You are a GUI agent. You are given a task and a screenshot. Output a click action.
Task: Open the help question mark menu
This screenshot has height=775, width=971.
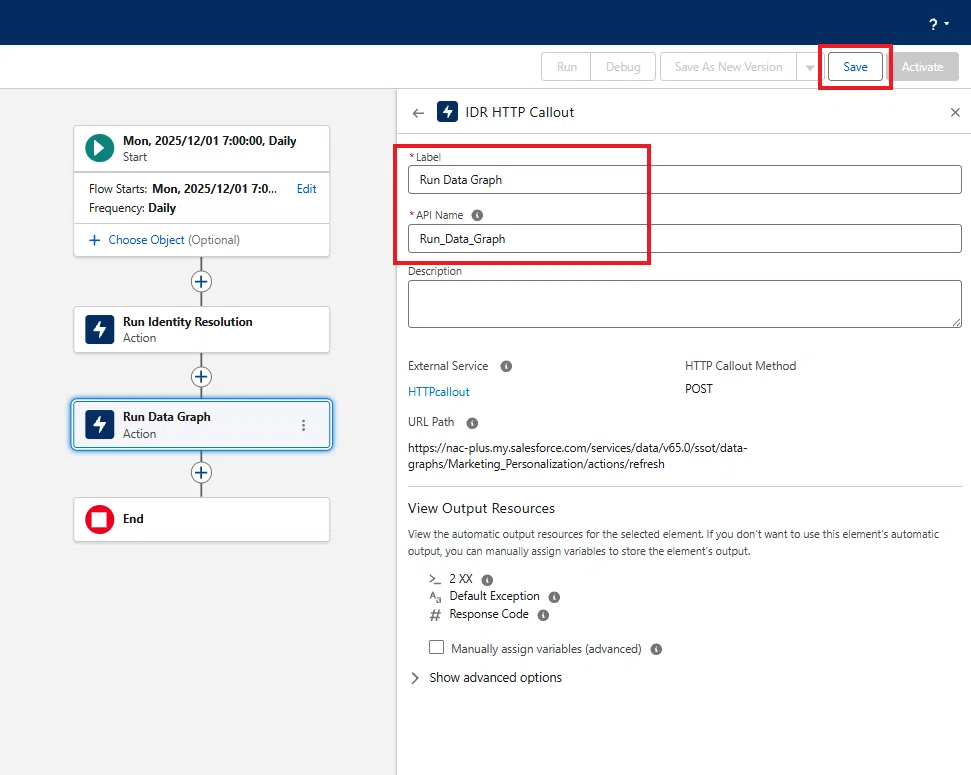[938, 24]
